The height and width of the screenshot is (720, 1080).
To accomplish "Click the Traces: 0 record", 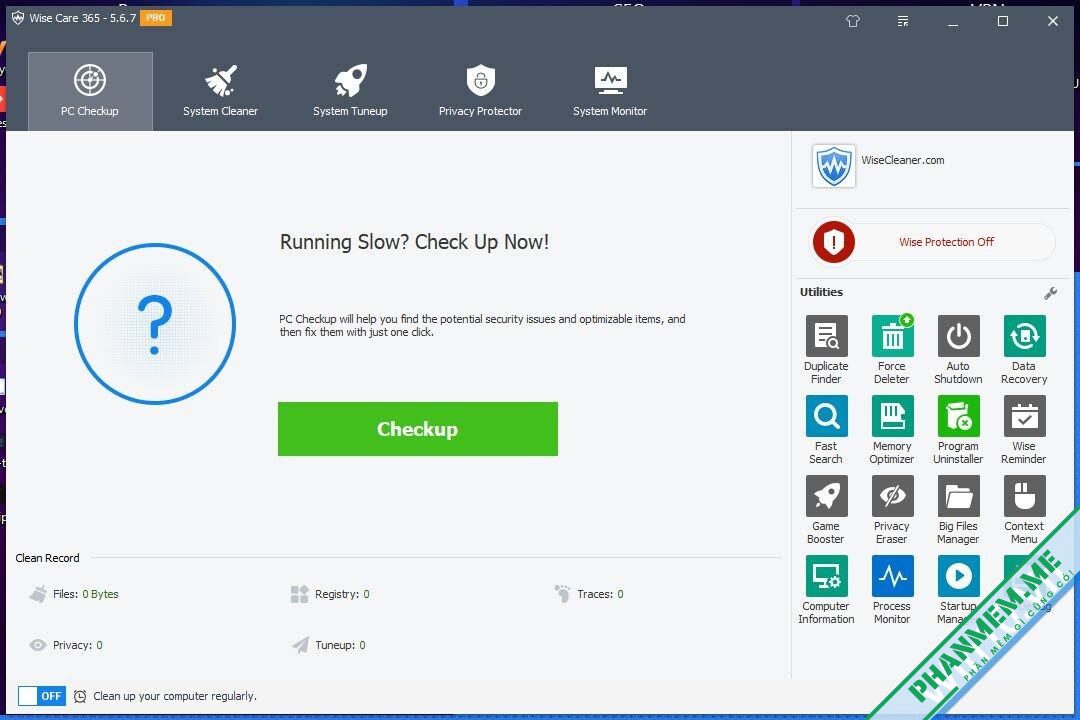I will [589, 594].
